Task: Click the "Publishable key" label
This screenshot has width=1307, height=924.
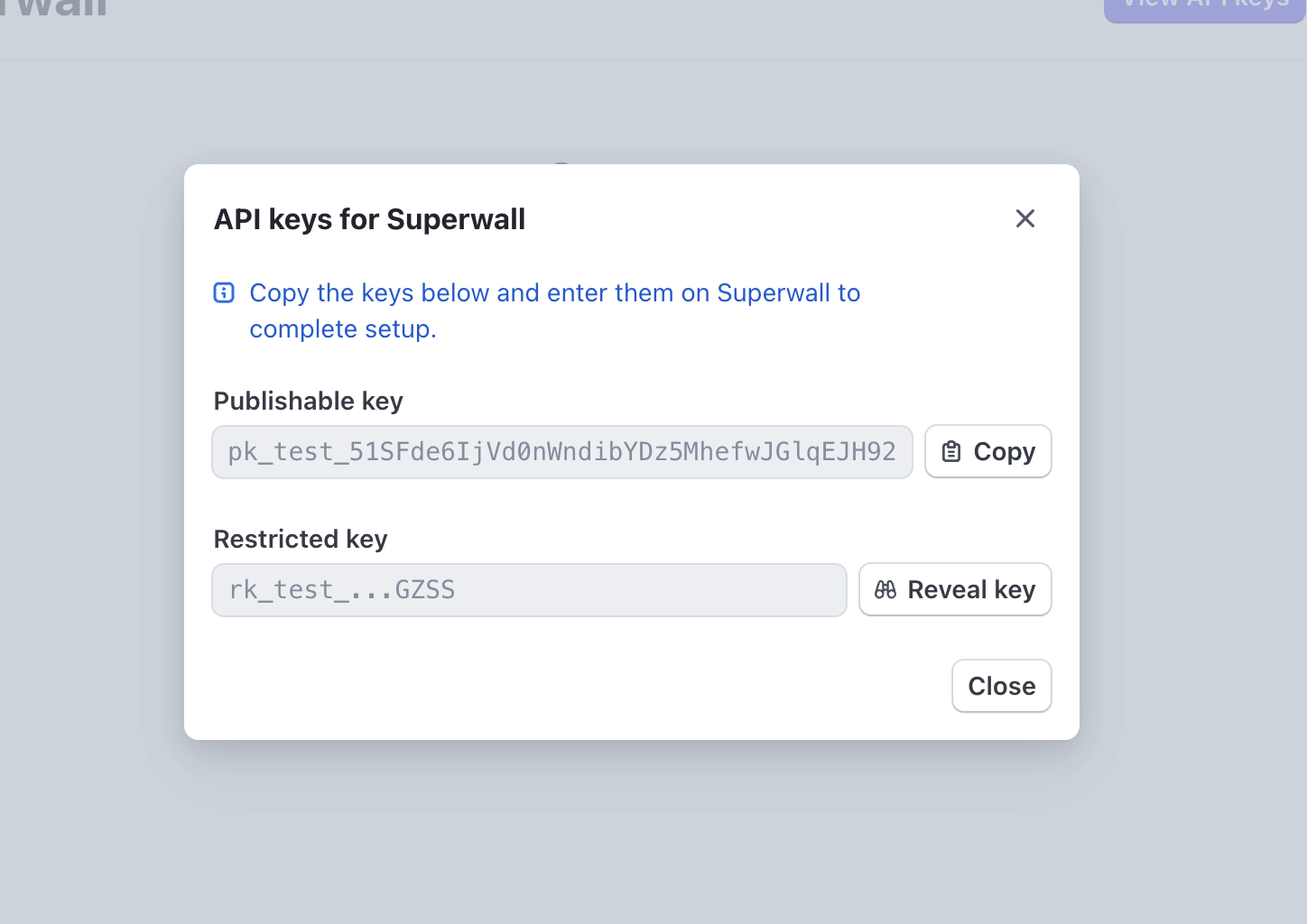Action: (308, 401)
